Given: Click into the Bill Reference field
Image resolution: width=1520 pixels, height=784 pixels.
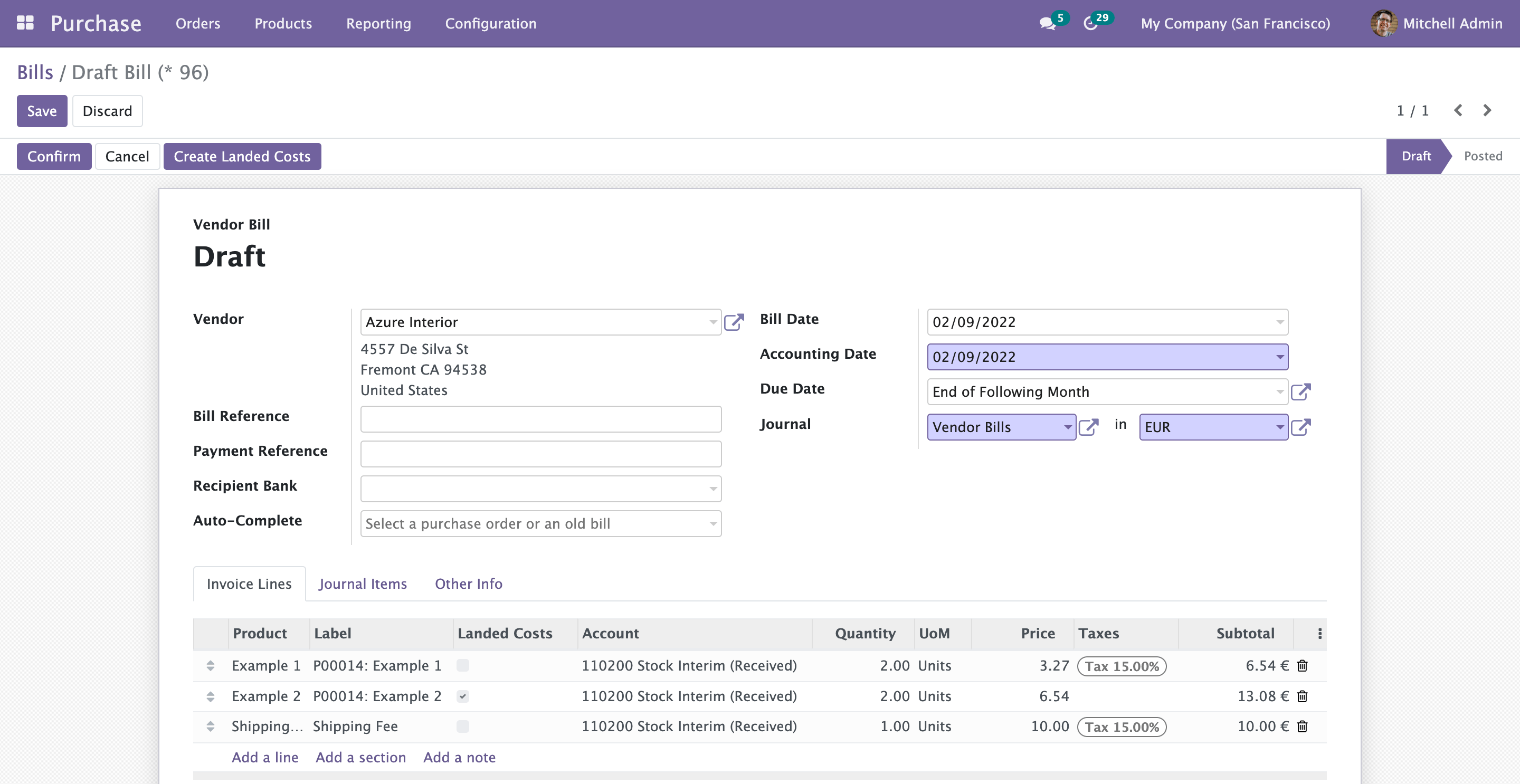Looking at the screenshot, I should coord(540,419).
